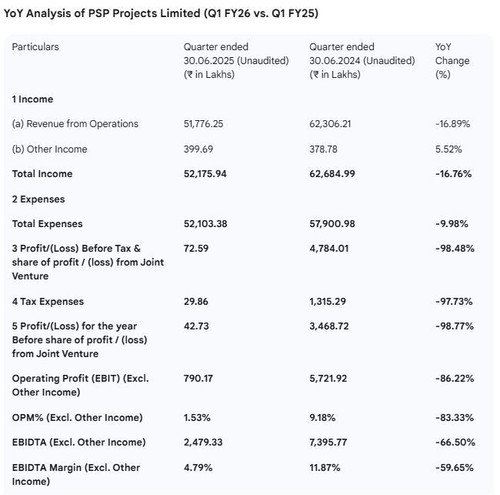The height and width of the screenshot is (495, 500).
Task: Click Quarter ended 30.06.2024 column header
Action: tap(362, 61)
